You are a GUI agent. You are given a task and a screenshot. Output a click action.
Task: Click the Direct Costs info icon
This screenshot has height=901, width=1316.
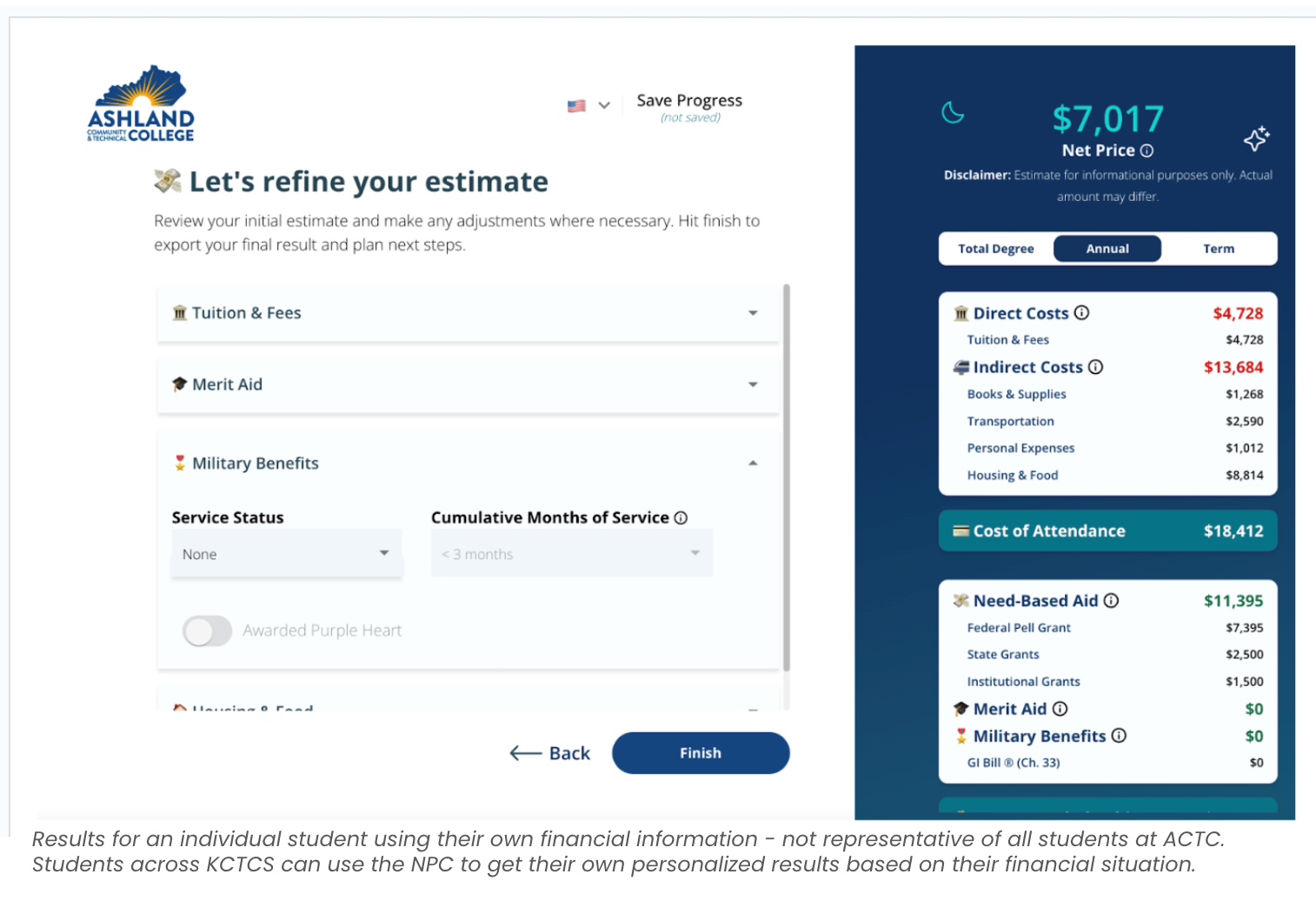1084,313
